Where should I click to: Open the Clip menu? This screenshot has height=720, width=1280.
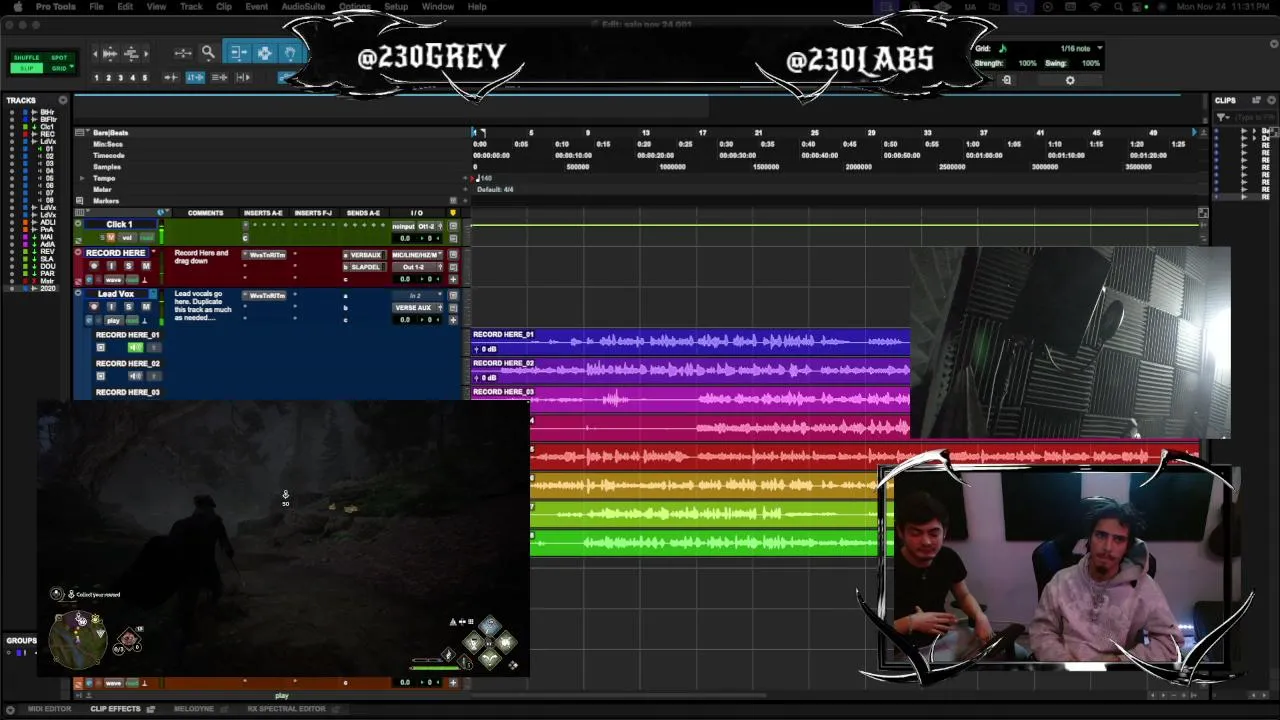click(224, 6)
